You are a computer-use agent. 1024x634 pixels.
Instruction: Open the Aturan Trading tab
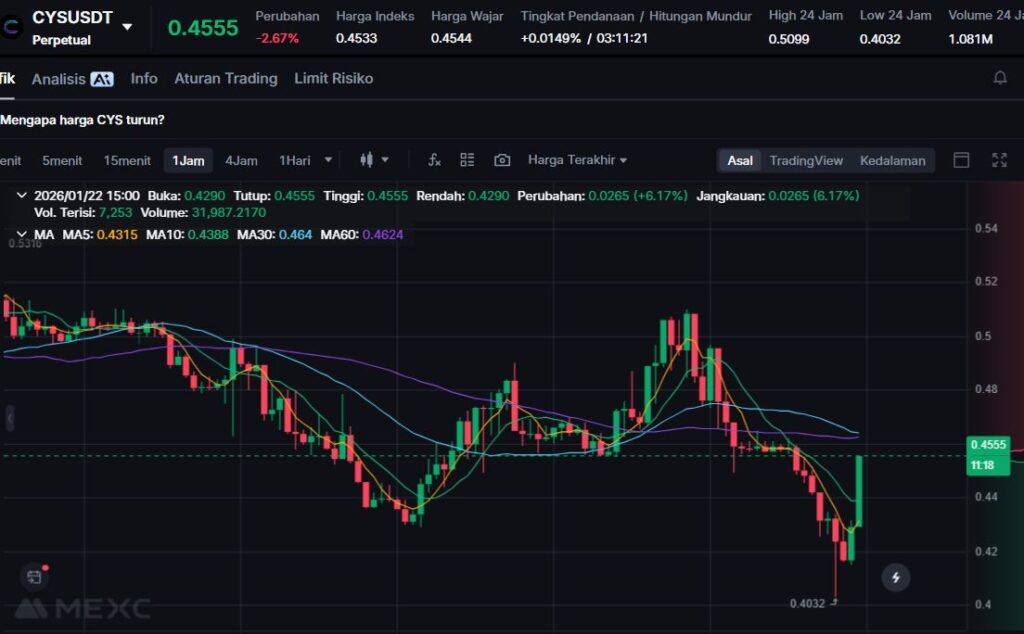point(225,78)
